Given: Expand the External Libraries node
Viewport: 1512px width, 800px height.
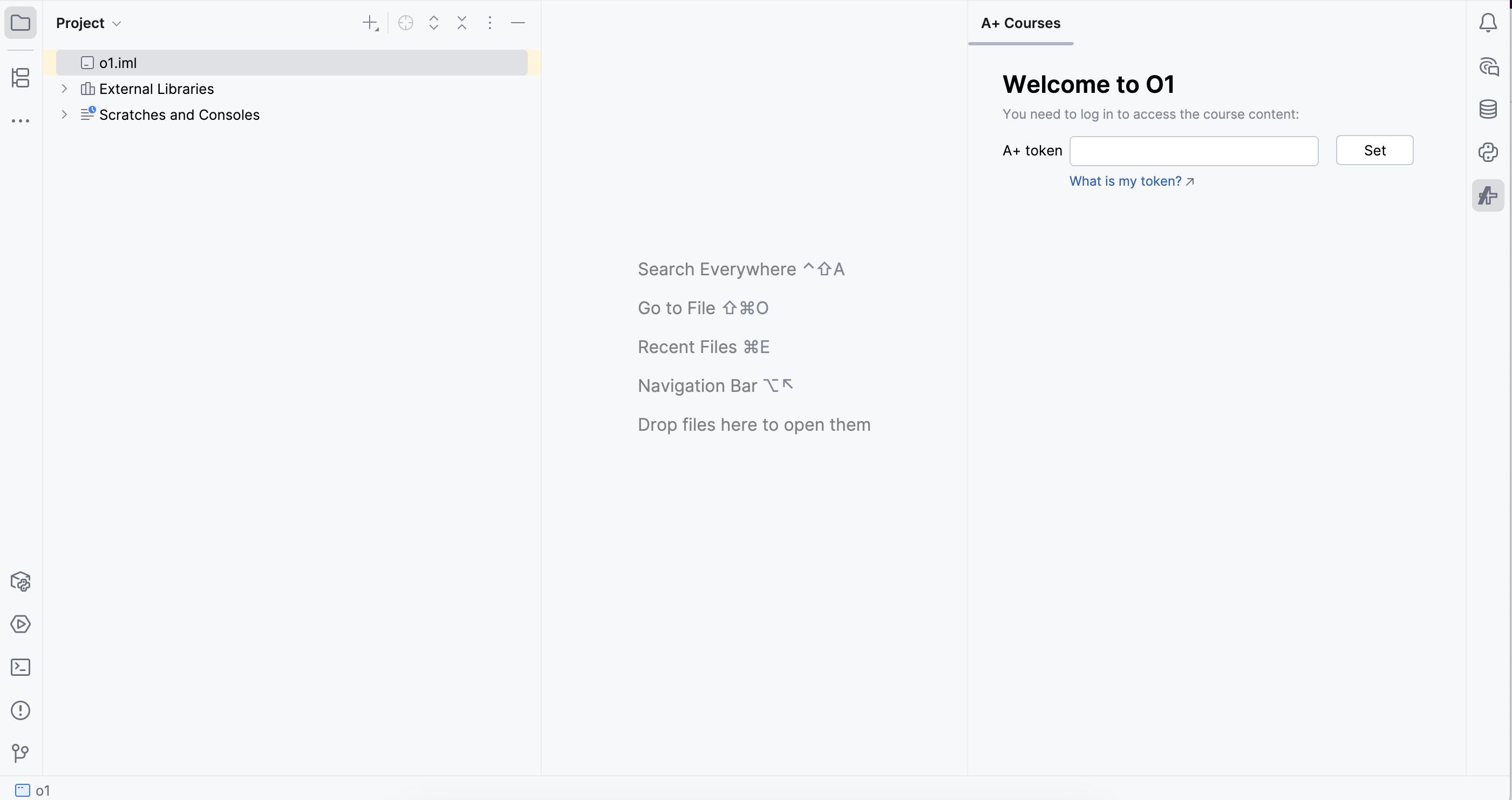Looking at the screenshot, I should coord(65,89).
